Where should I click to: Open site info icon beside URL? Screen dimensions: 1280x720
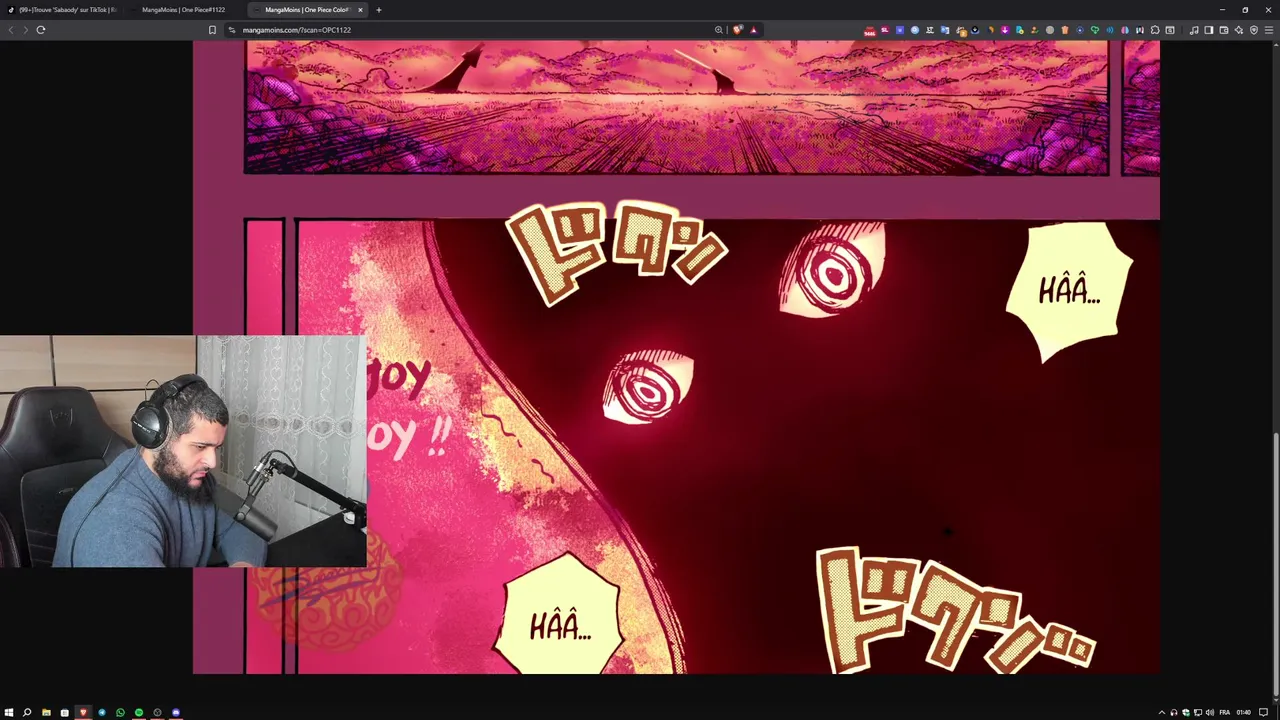coord(232,30)
